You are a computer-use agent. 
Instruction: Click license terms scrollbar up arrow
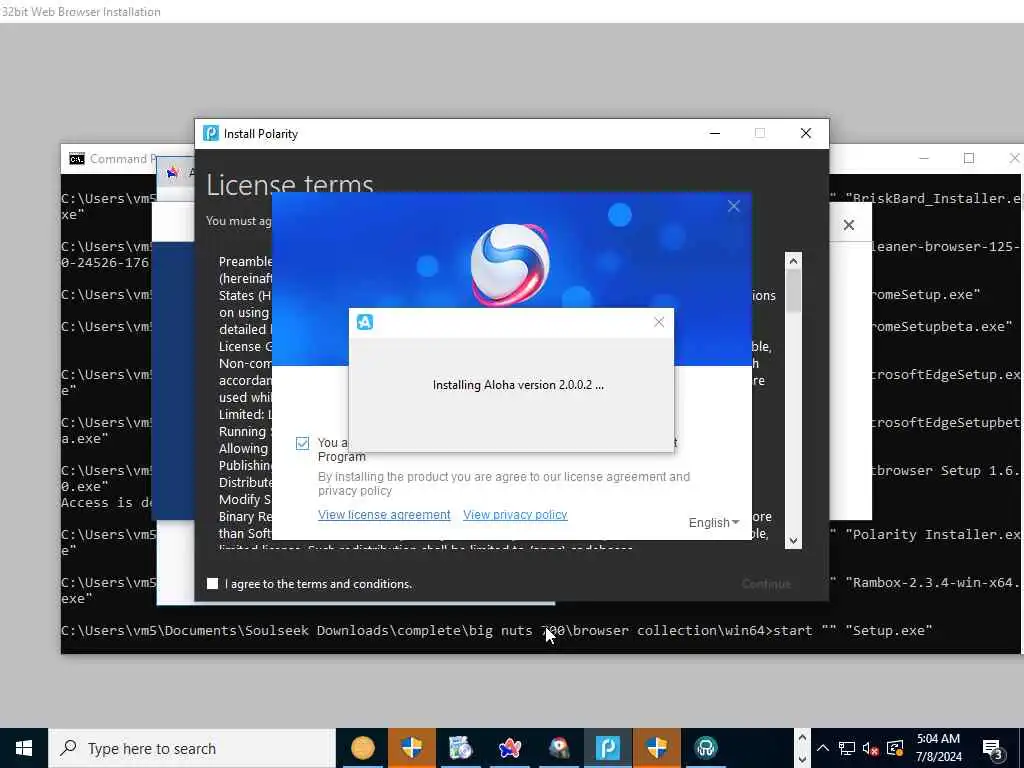(x=793, y=261)
